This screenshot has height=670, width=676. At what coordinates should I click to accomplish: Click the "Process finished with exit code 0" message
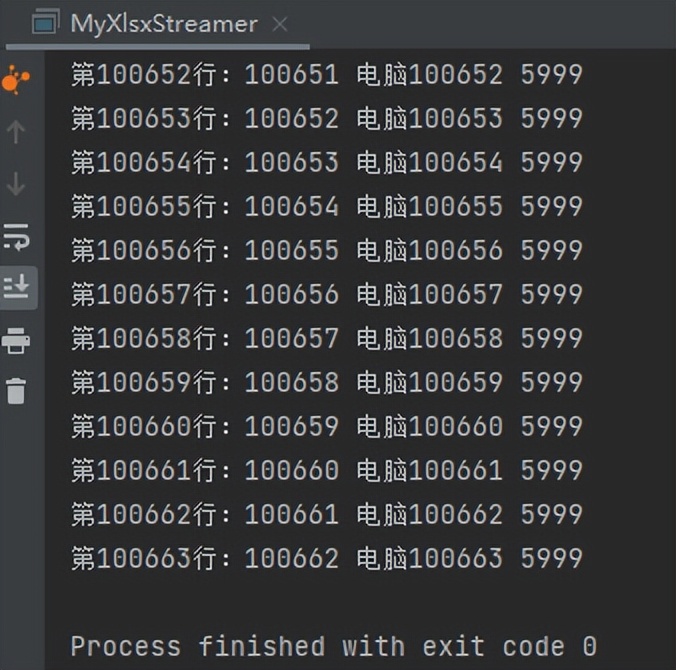click(x=333, y=646)
